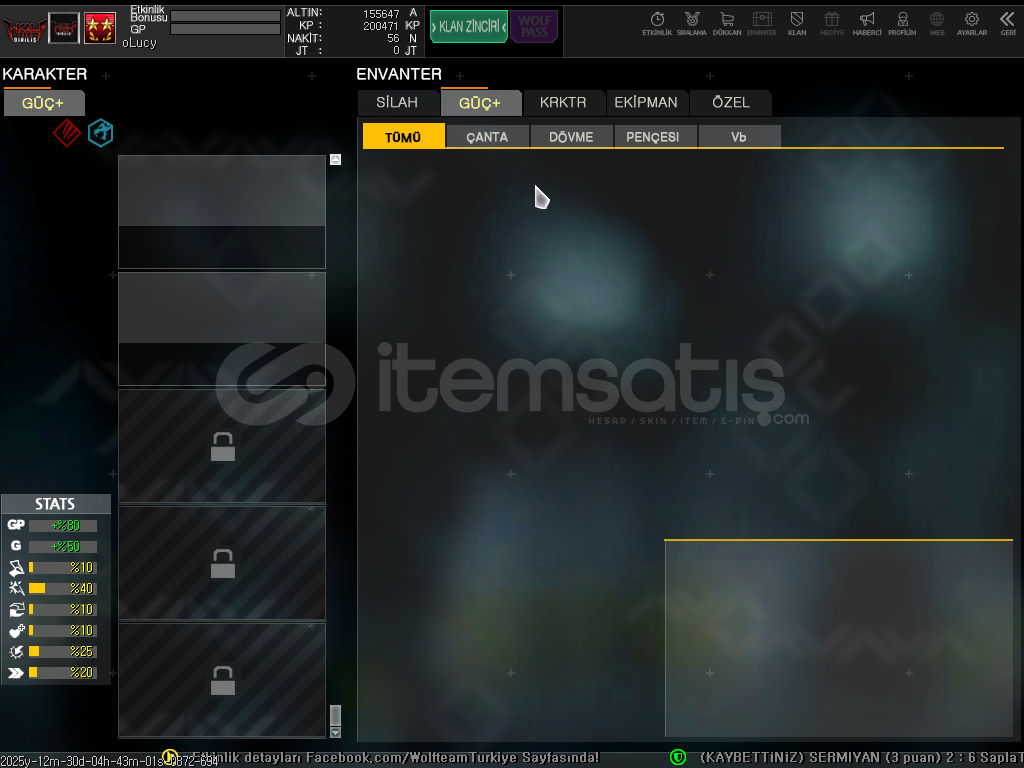This screenshot has height=768, width=1024.
Task: Select the red claw power-up icon
Action: [66, 133]
